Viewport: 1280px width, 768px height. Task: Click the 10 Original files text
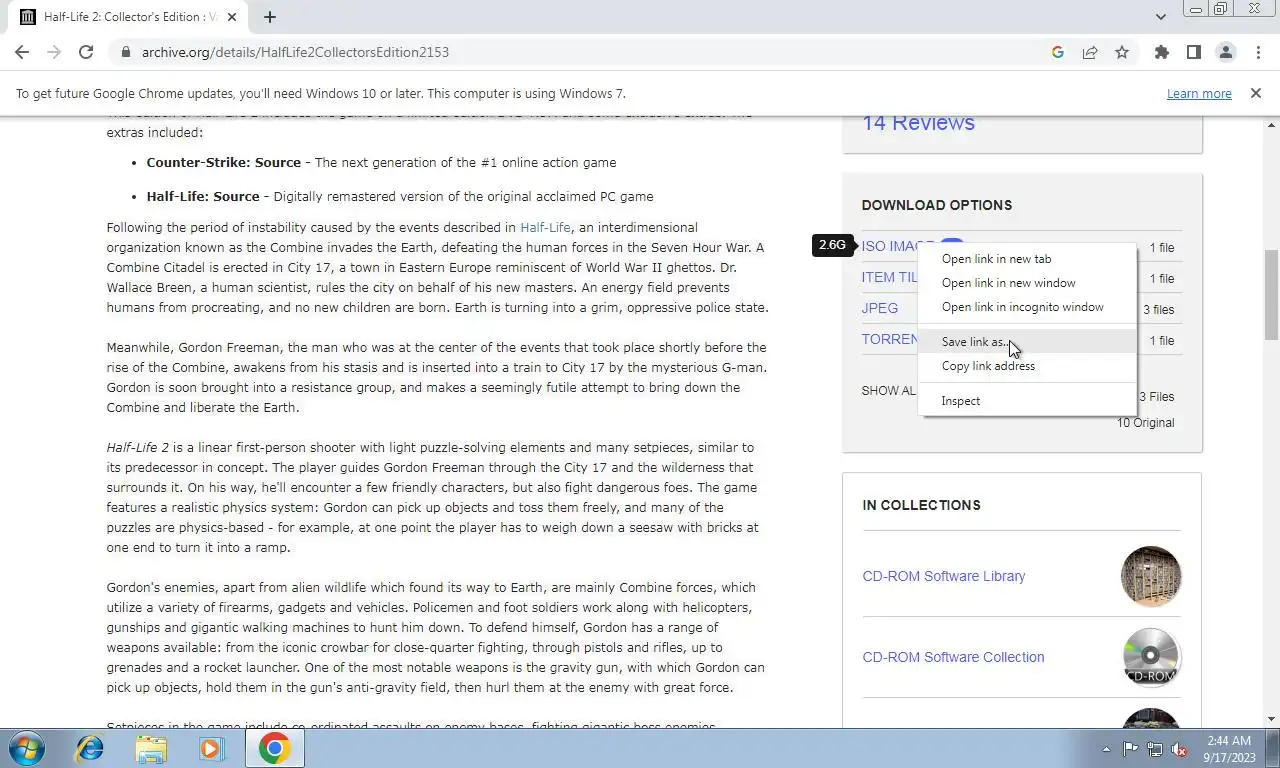pyautogui.click(x=1146, y=423)
